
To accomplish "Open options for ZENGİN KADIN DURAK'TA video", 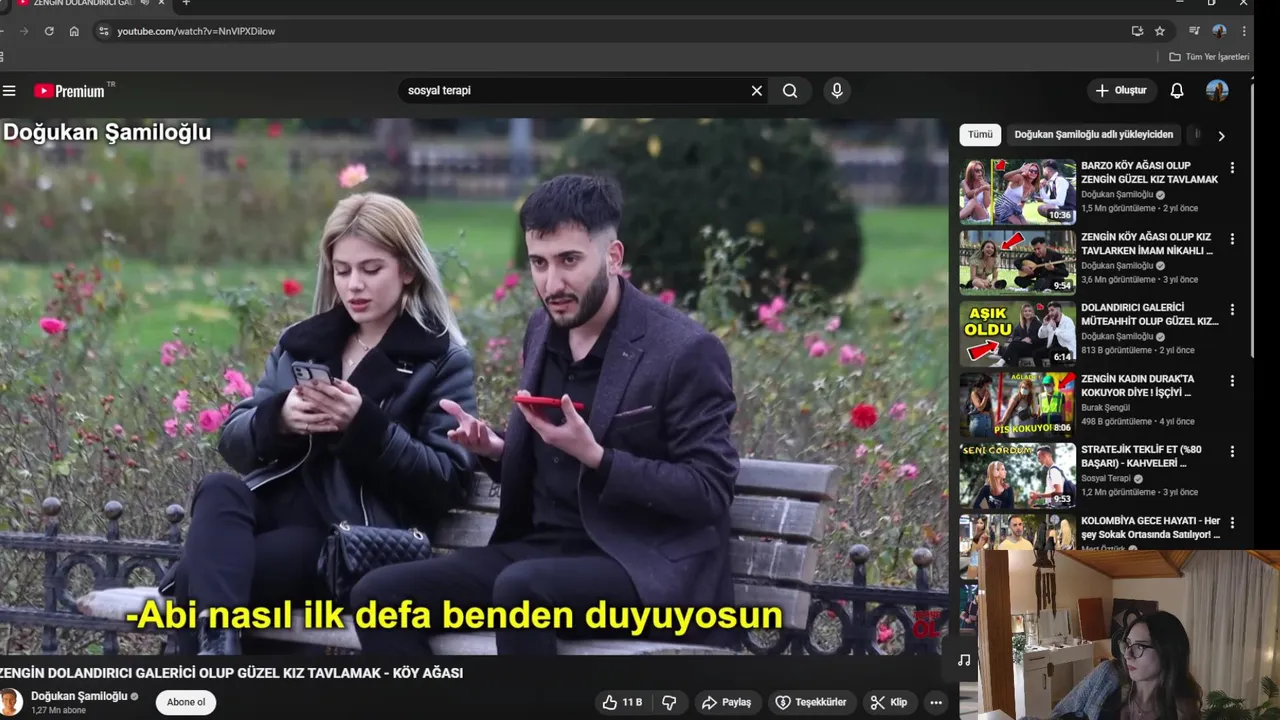I will tap(1232, 381).
